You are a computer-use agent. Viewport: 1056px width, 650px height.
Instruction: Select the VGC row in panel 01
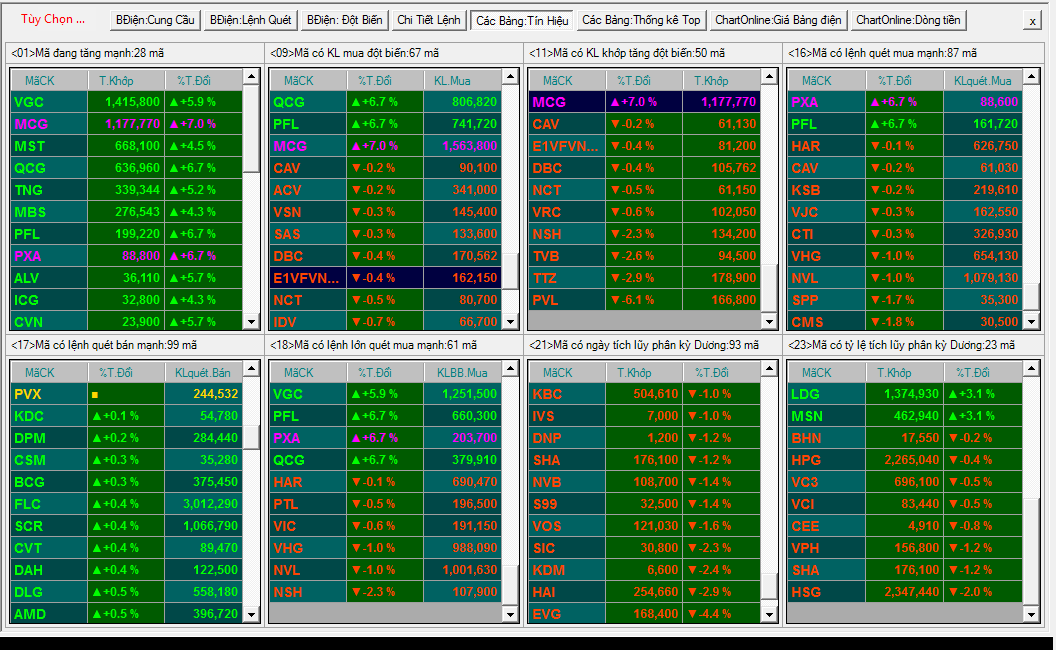click(127, 102)
